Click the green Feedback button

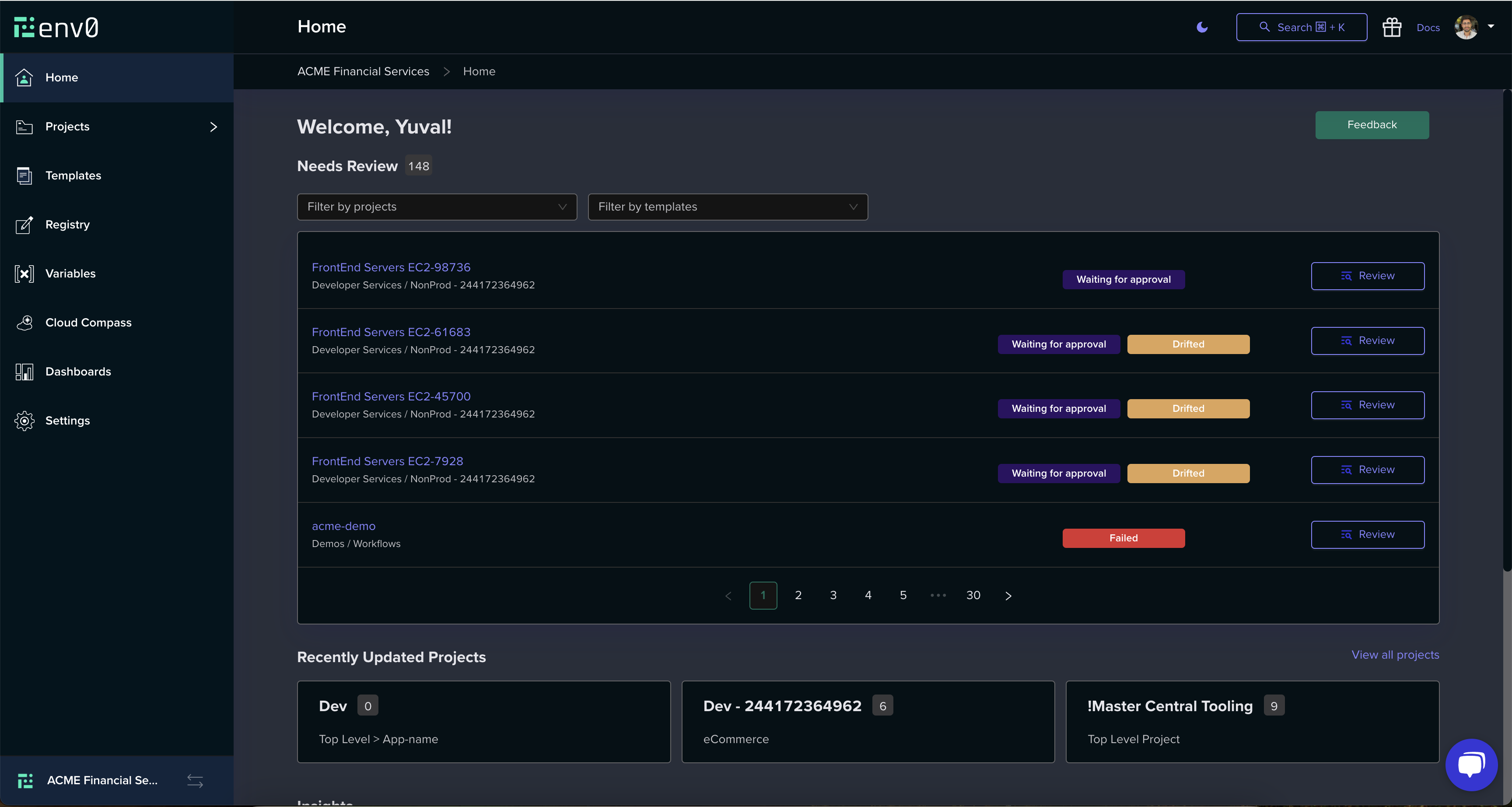[1371, 125]
